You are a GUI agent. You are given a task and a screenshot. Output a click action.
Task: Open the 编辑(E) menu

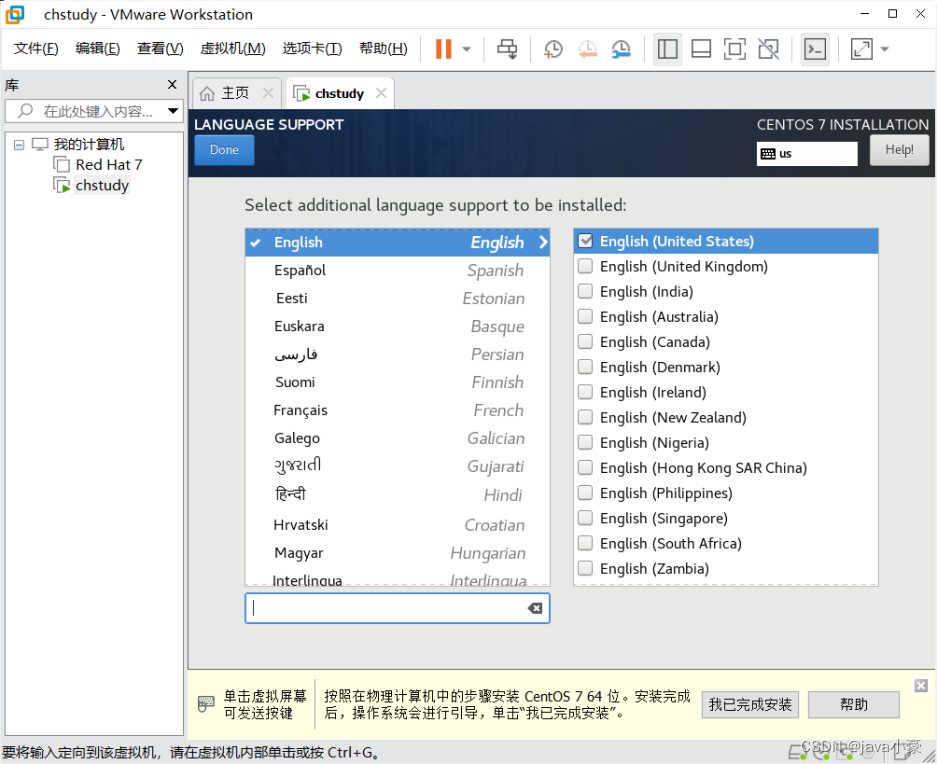coord(97,48)
